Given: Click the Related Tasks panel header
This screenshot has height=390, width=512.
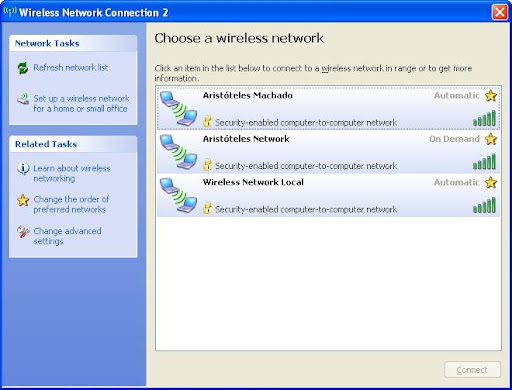Looking at the screenshot, I should click(73, 144).
